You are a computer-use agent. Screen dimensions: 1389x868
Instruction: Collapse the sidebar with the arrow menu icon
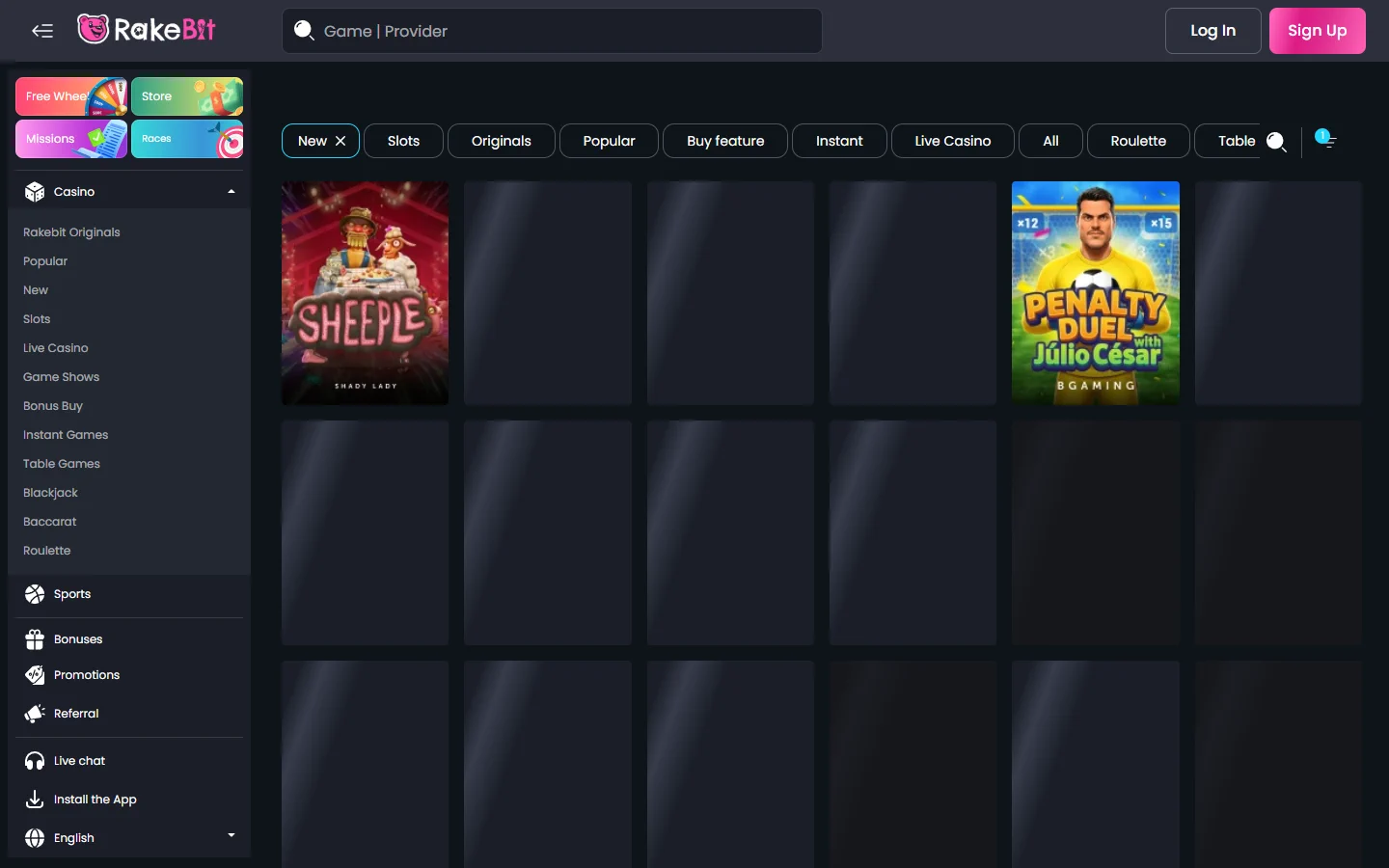[x=42, y=31]
